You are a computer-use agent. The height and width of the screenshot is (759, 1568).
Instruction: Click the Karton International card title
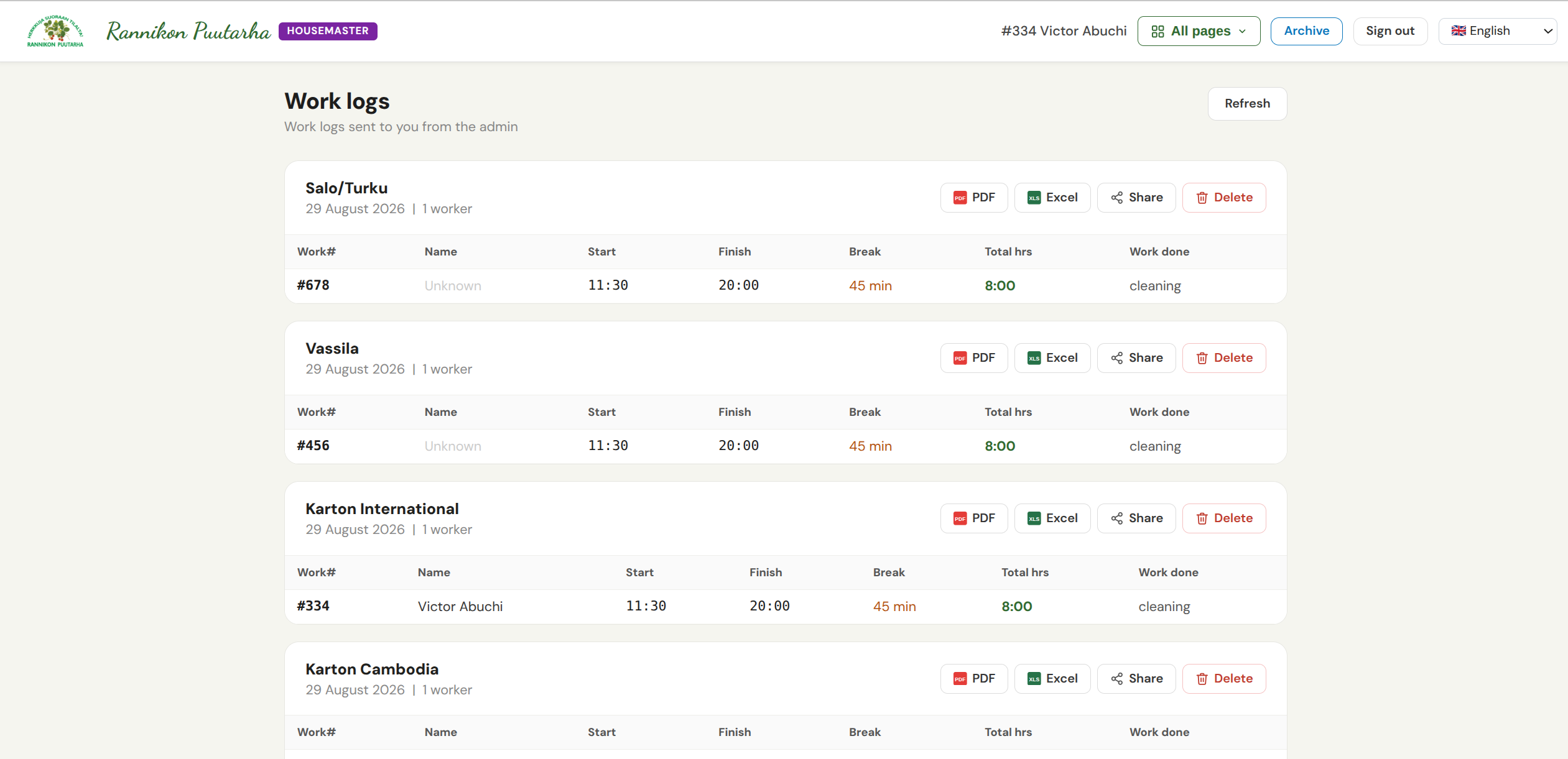tap(382, 509)
